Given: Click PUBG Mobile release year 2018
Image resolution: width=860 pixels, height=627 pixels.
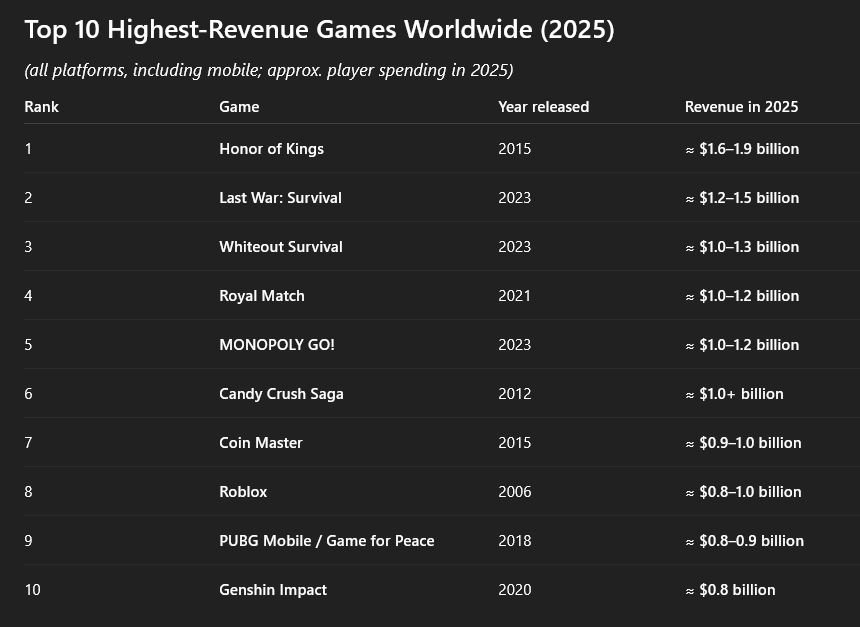Looking at the screenshot, I should pos(514,541).
